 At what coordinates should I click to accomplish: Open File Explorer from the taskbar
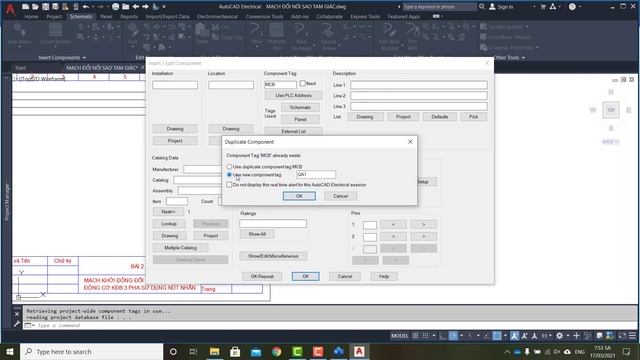tap(214, 351)
